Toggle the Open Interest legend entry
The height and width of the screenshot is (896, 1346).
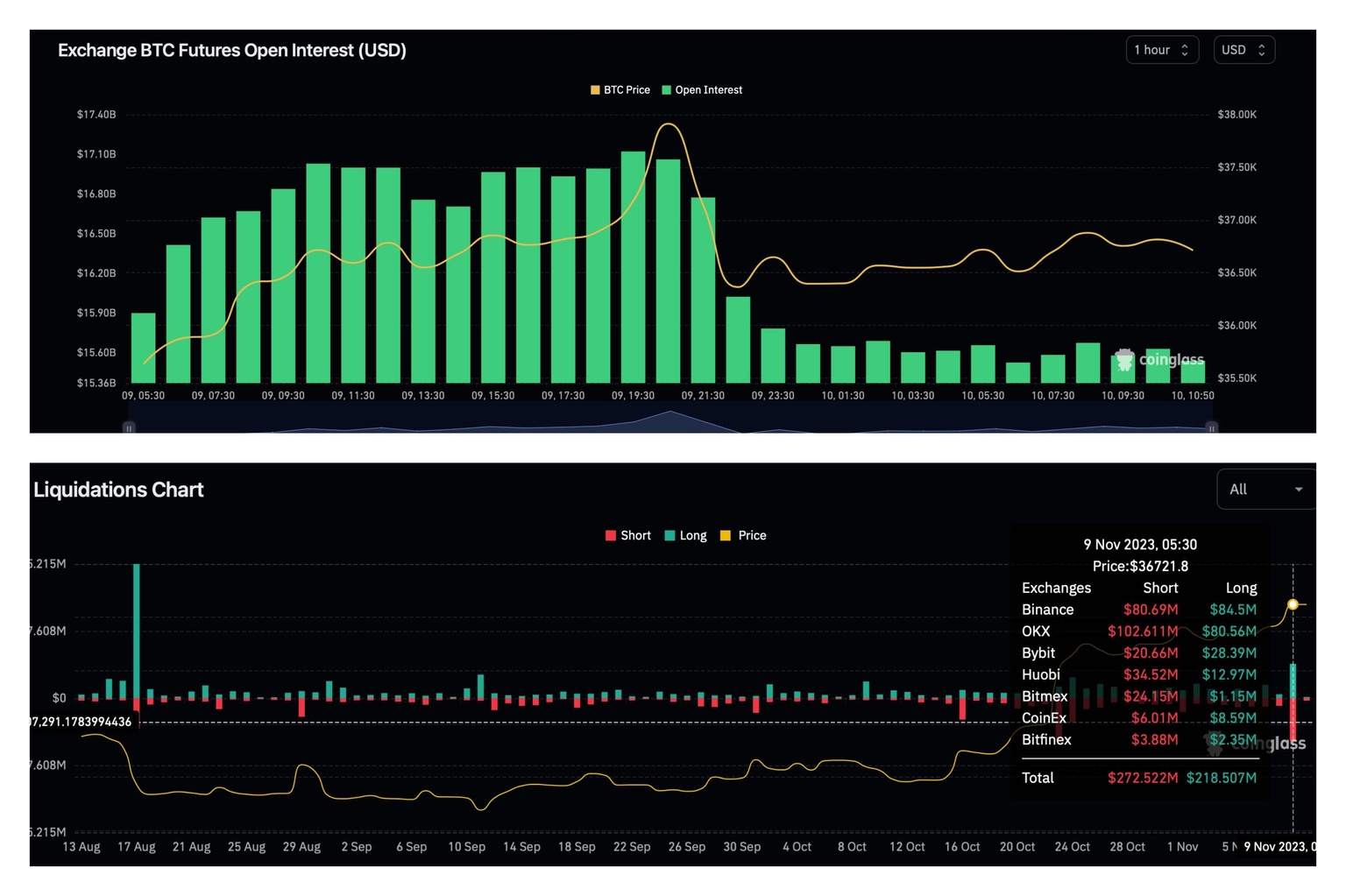[702, 89]
